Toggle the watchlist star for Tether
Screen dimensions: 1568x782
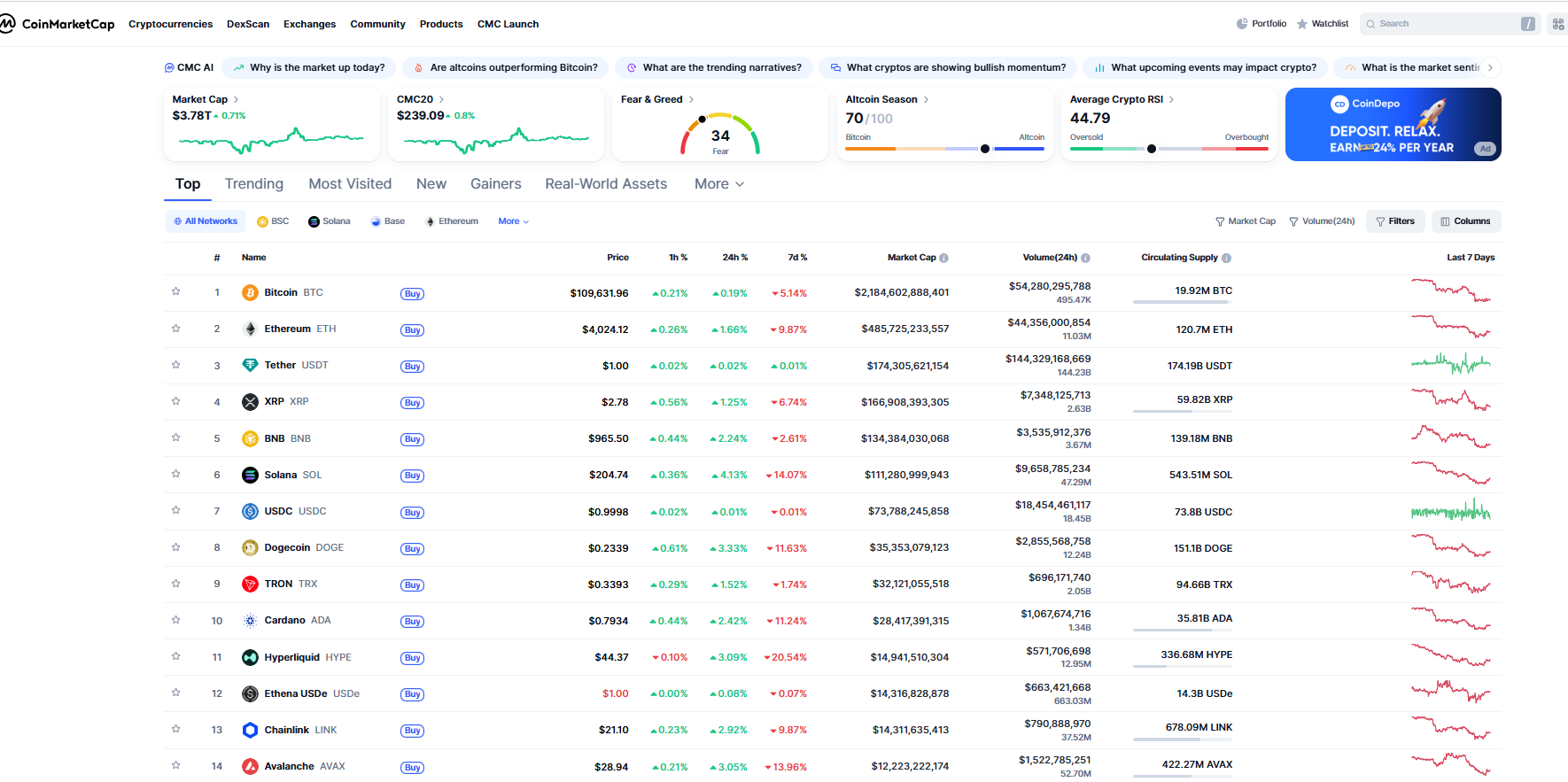pyautogui.click(x=175, y=365)
